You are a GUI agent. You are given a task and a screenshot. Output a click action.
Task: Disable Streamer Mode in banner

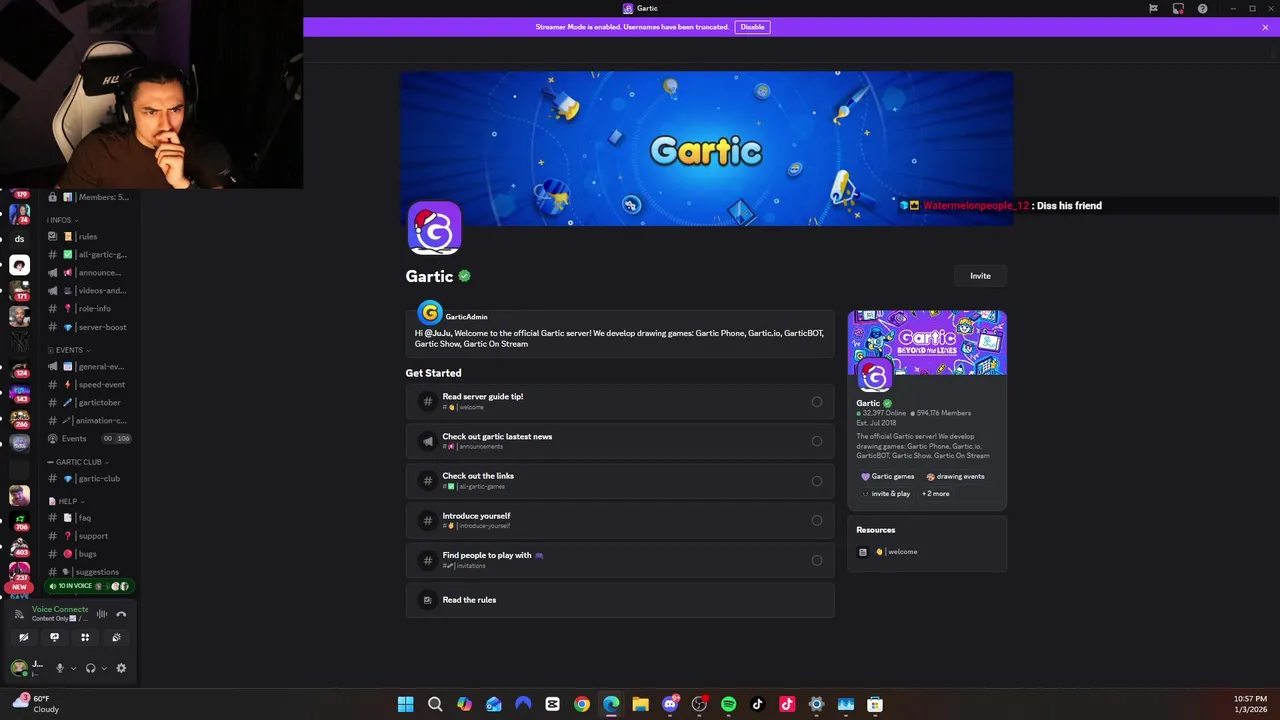(x=752, y=27)
